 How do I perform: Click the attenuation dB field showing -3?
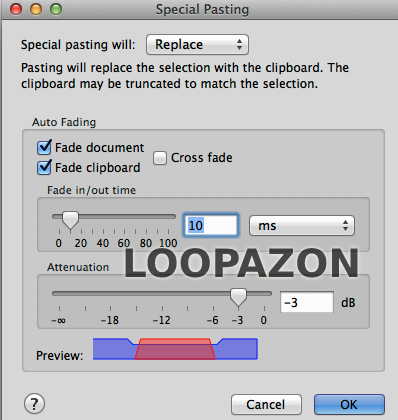pyautogui.click(x=307, y=302)
